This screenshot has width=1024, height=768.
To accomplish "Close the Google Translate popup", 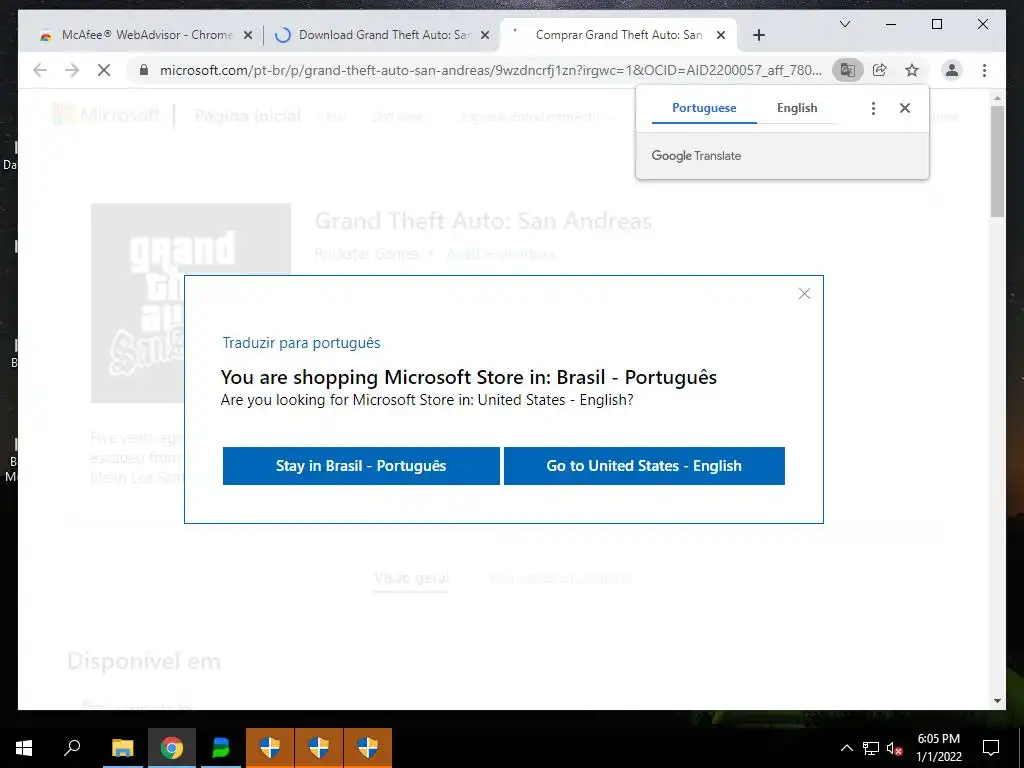I will coord(904,108).
